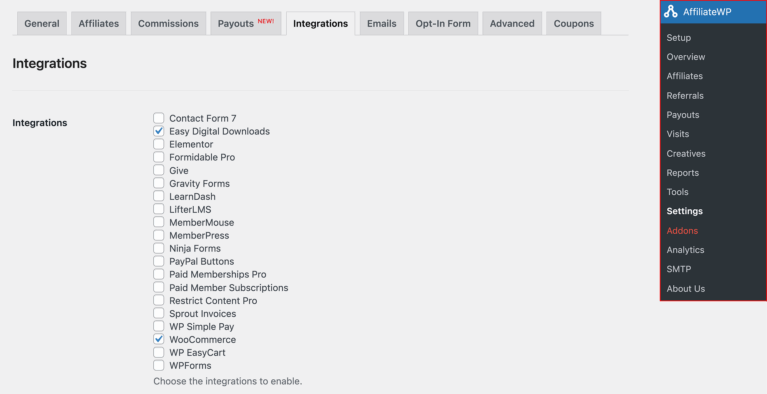Image resolution: width=767 pixels, height=394 pixels.
Task: Open the Creatives menu item
Action: coord(686,153)
